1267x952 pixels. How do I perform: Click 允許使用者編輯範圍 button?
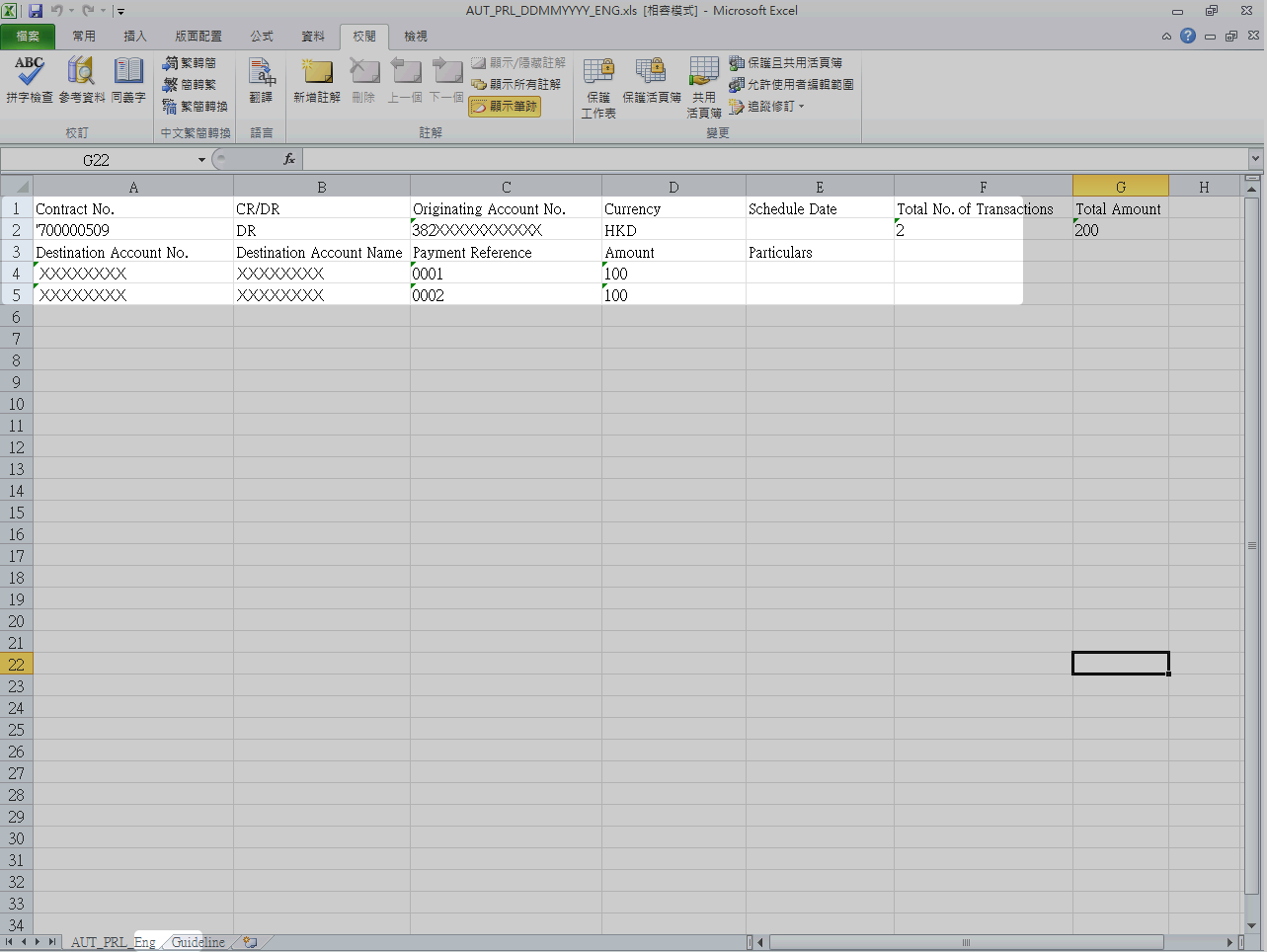tap(791, 85)
